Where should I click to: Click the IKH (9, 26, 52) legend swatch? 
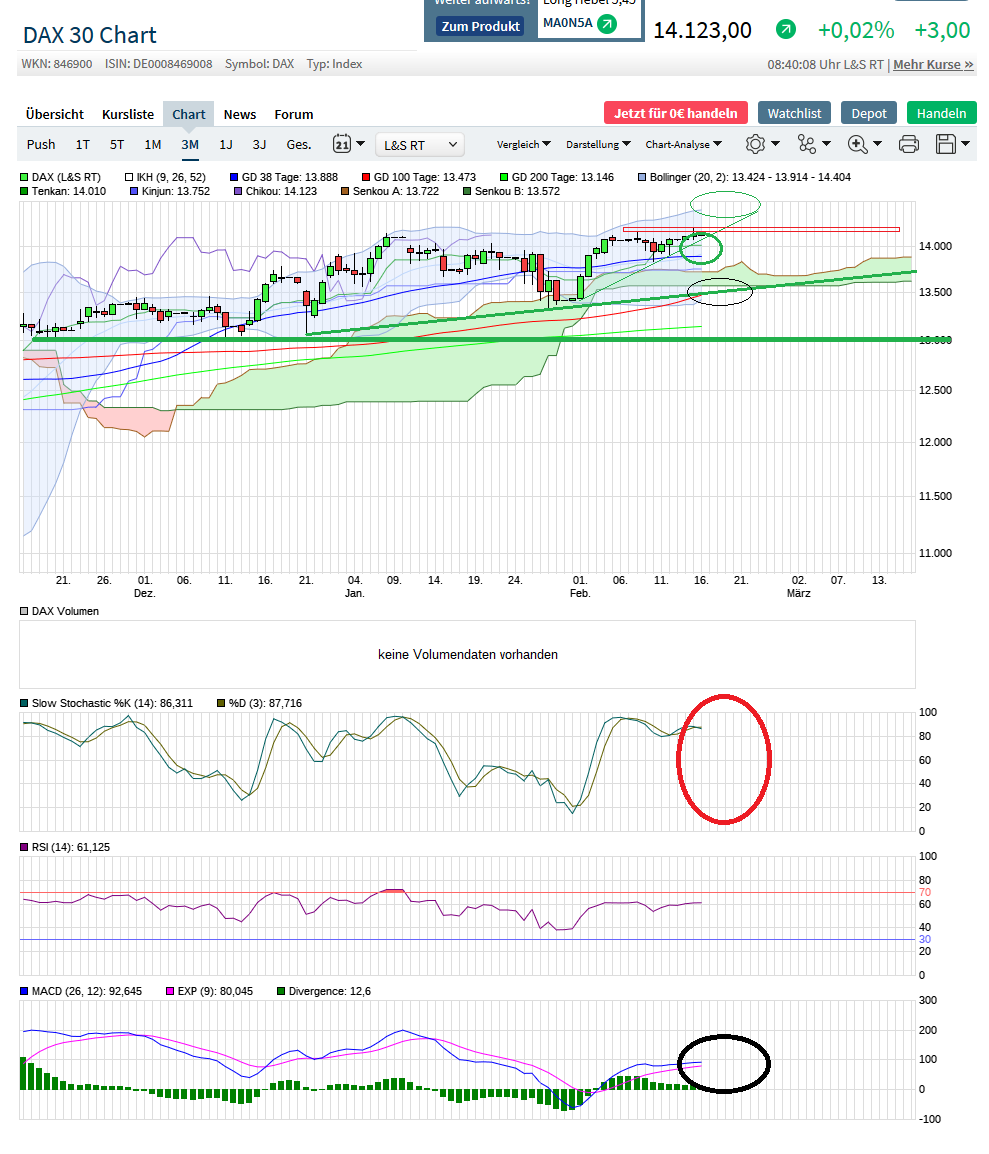click(129, 177)
